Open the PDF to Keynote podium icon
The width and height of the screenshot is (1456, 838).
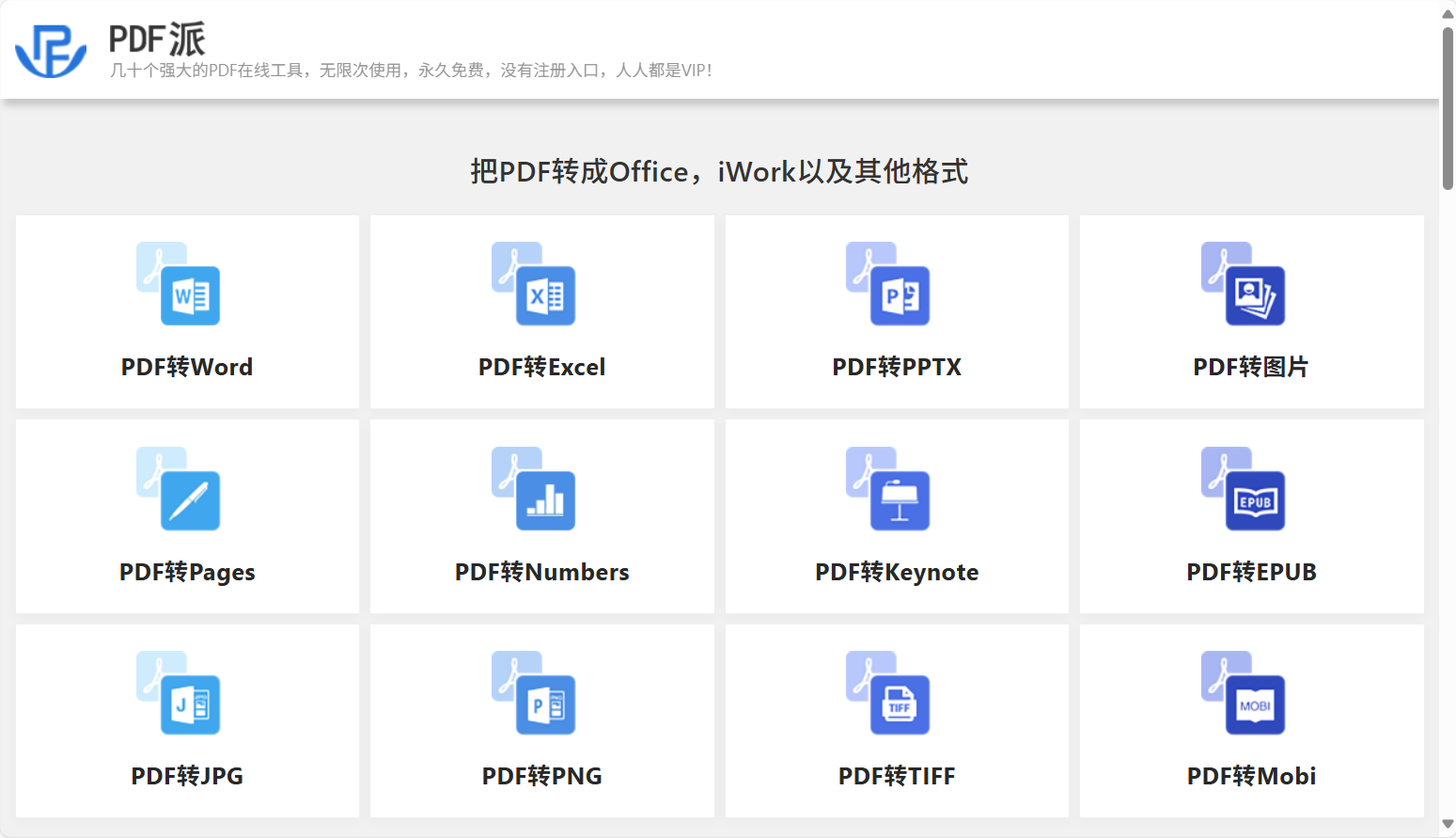click(x=888, y=489)
